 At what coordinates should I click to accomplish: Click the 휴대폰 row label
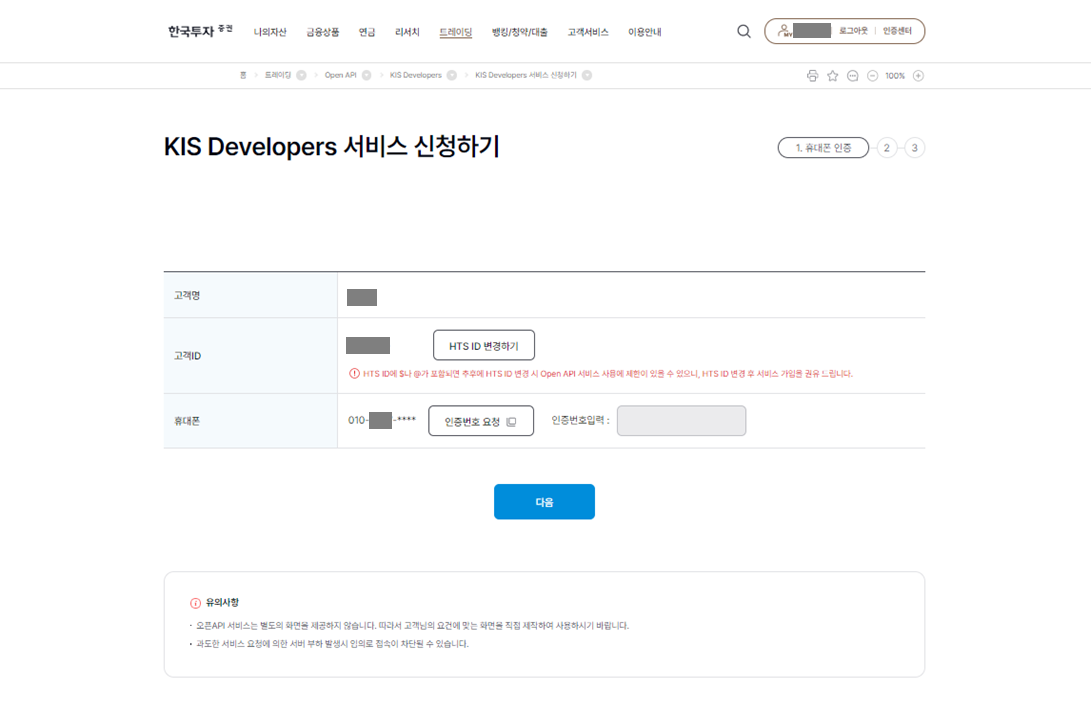pos(187,421)
